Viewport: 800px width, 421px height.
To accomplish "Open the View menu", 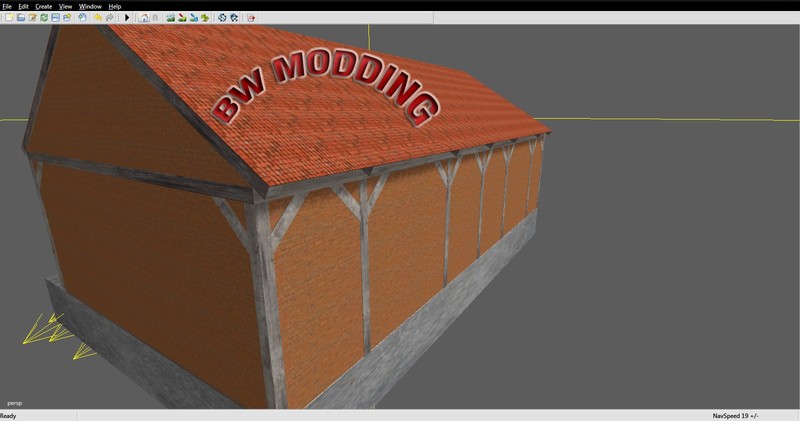I will tap(65, 6).
